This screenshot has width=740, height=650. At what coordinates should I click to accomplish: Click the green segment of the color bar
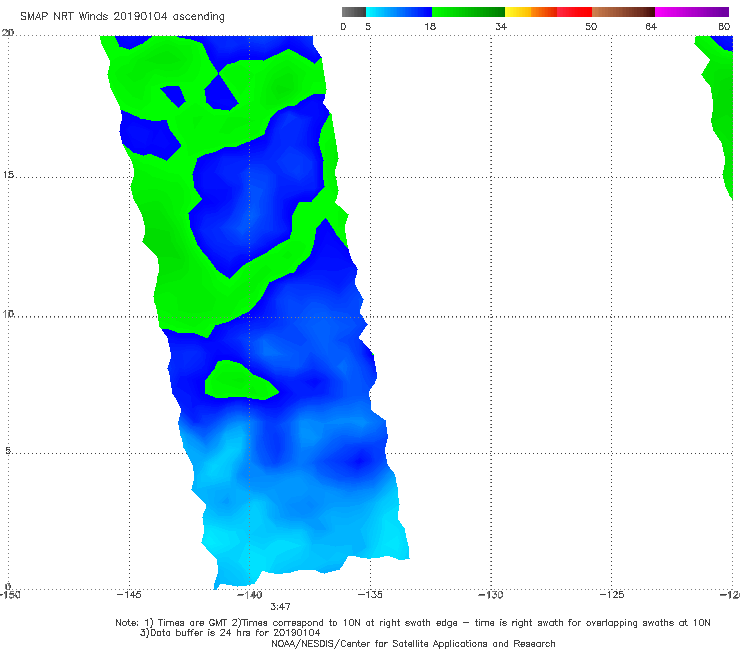468,12
